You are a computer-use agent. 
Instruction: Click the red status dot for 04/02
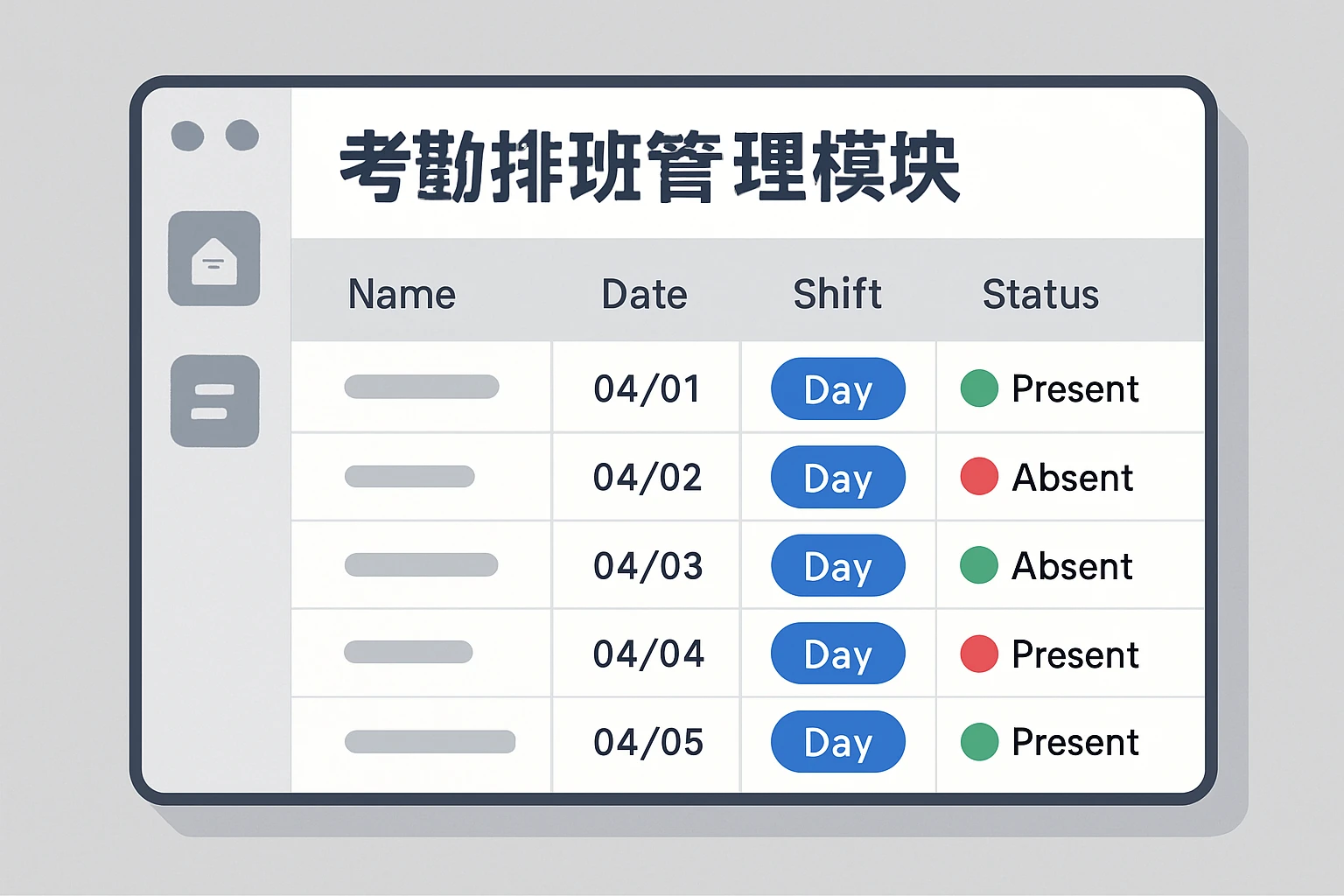(x=979, y=477)
